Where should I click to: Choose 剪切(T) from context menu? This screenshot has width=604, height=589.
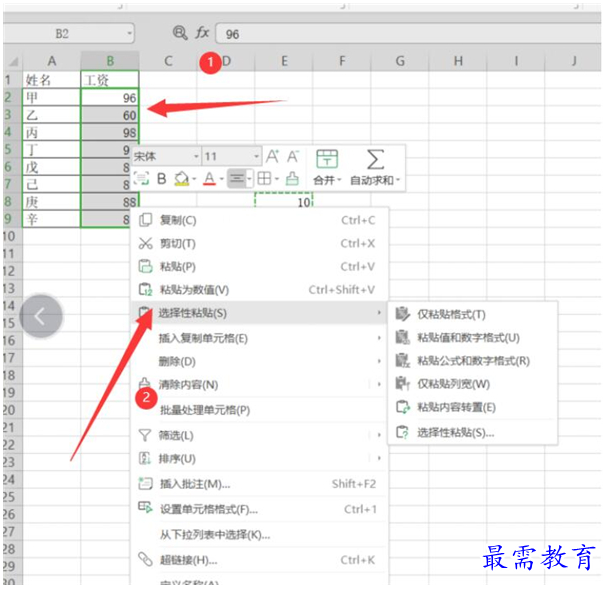click(x=259, y=243)
